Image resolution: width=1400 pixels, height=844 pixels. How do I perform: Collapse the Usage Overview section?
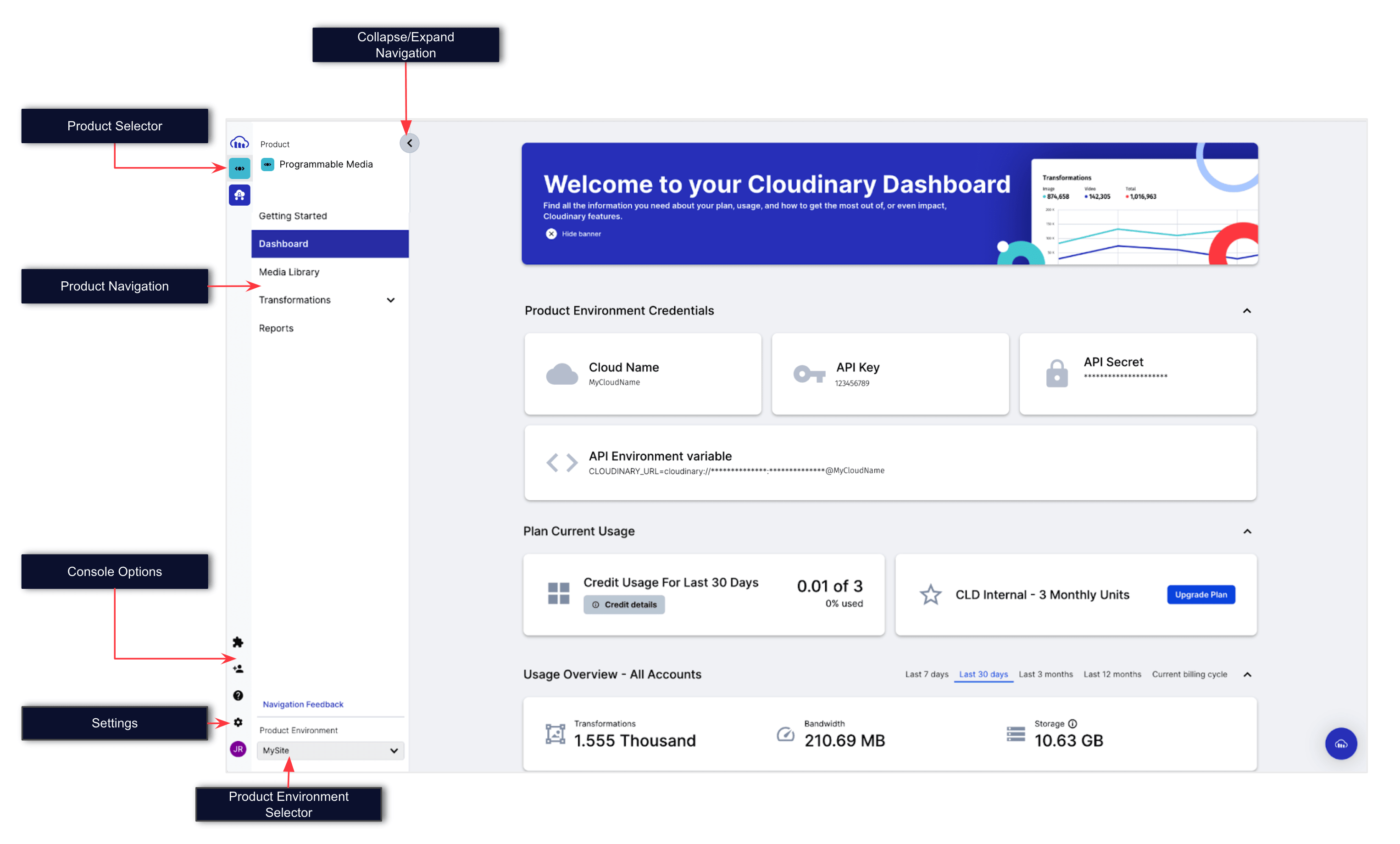pyautogui.click(x=1247, y=674)
